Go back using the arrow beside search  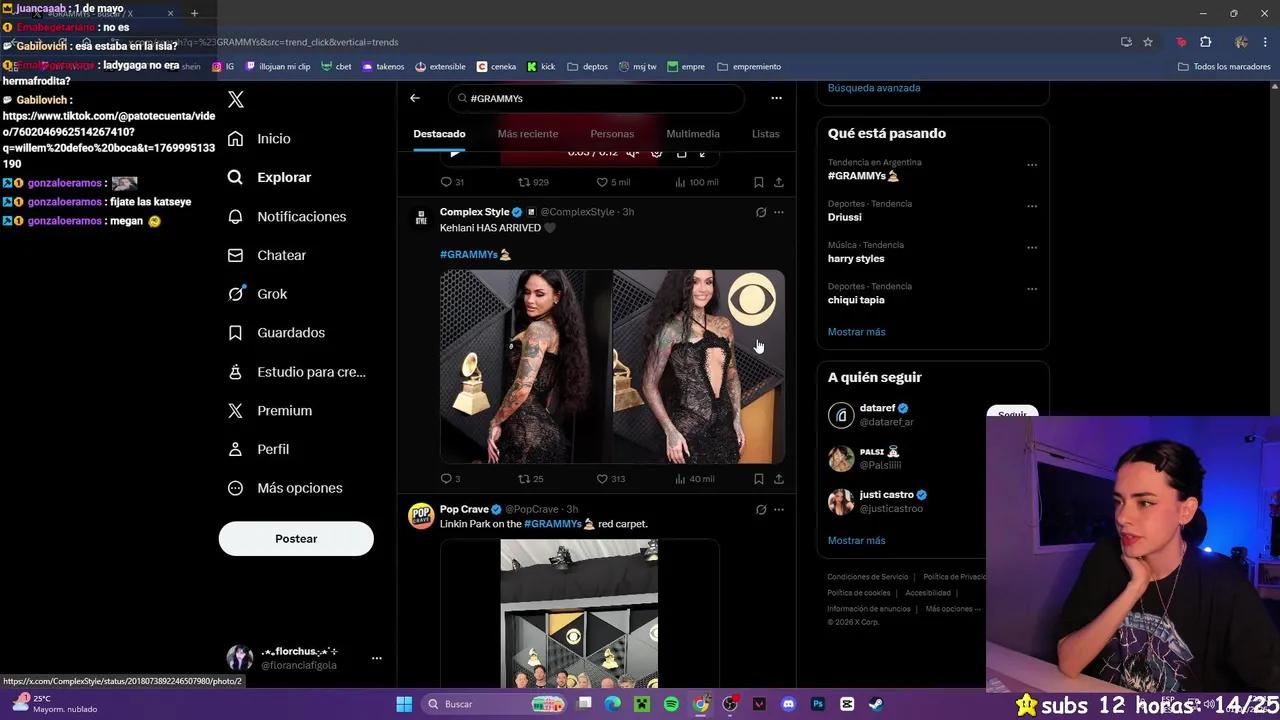tap(415, 98)
